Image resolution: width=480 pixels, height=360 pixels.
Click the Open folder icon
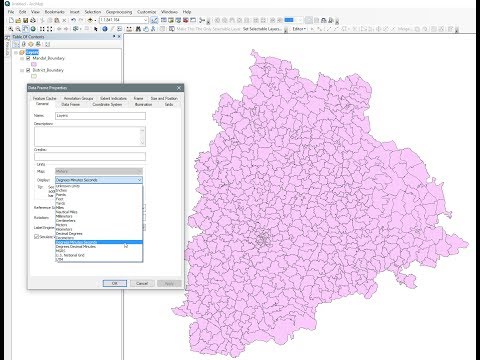pyautogui.click(x=18, y=20)
